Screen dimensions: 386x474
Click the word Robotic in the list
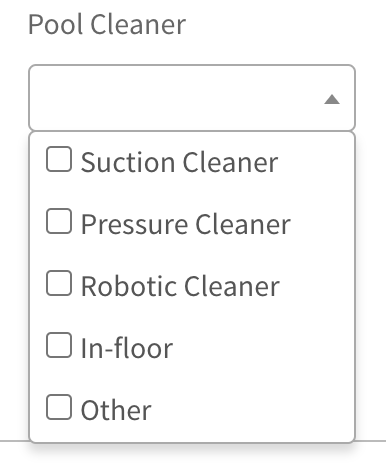[x=129, y=286]
